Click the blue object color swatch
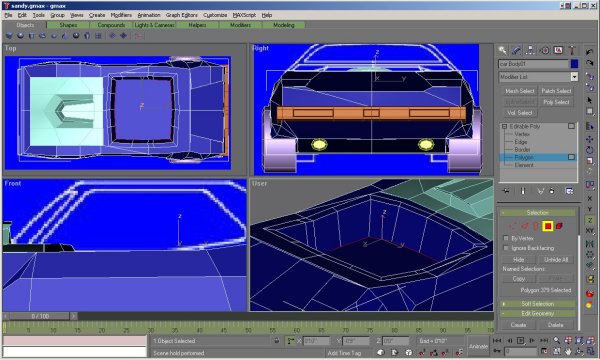 [x=574, y=64]
